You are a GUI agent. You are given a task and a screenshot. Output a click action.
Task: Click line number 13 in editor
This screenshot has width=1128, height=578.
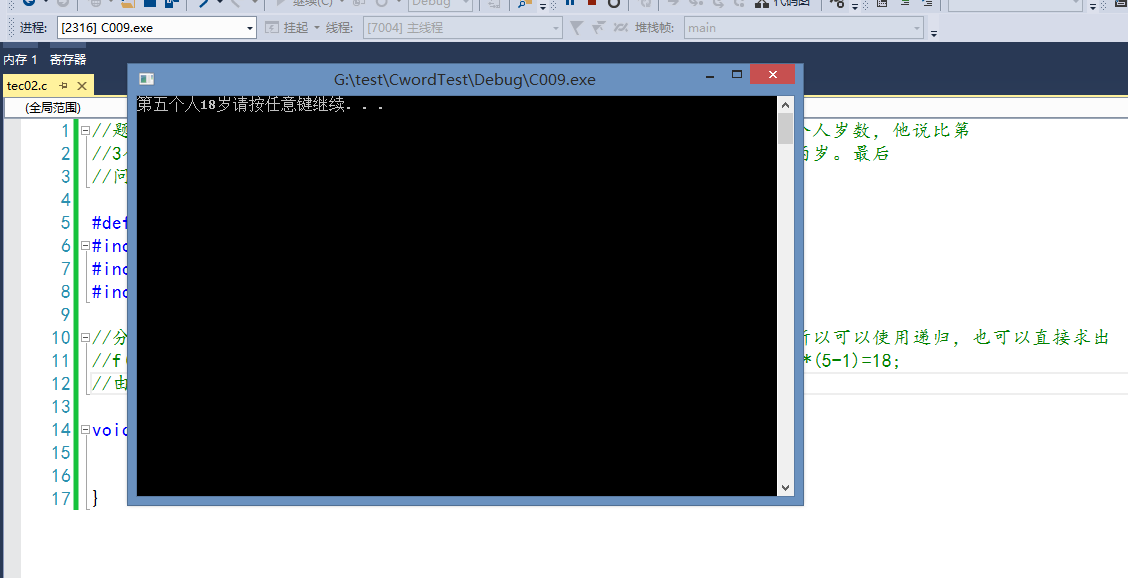click(60, 407)
